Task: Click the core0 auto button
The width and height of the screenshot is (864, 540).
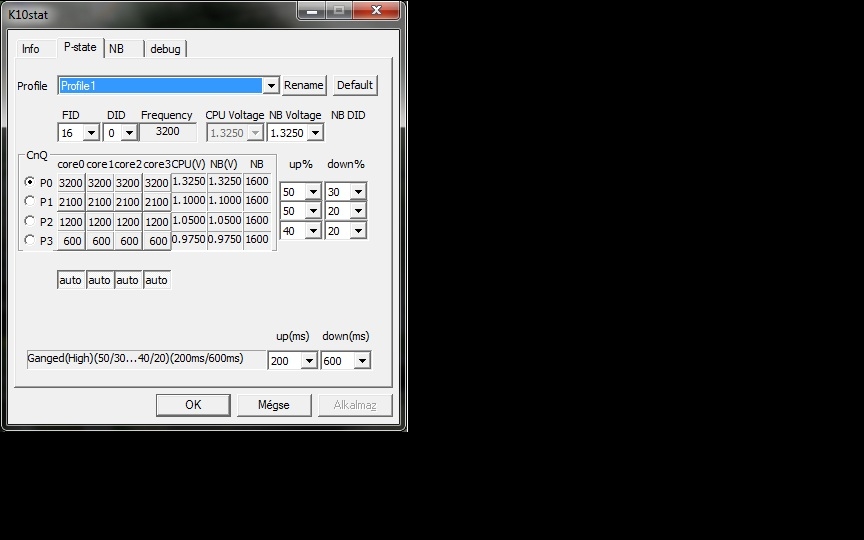Action: click(x=71, y=280)
